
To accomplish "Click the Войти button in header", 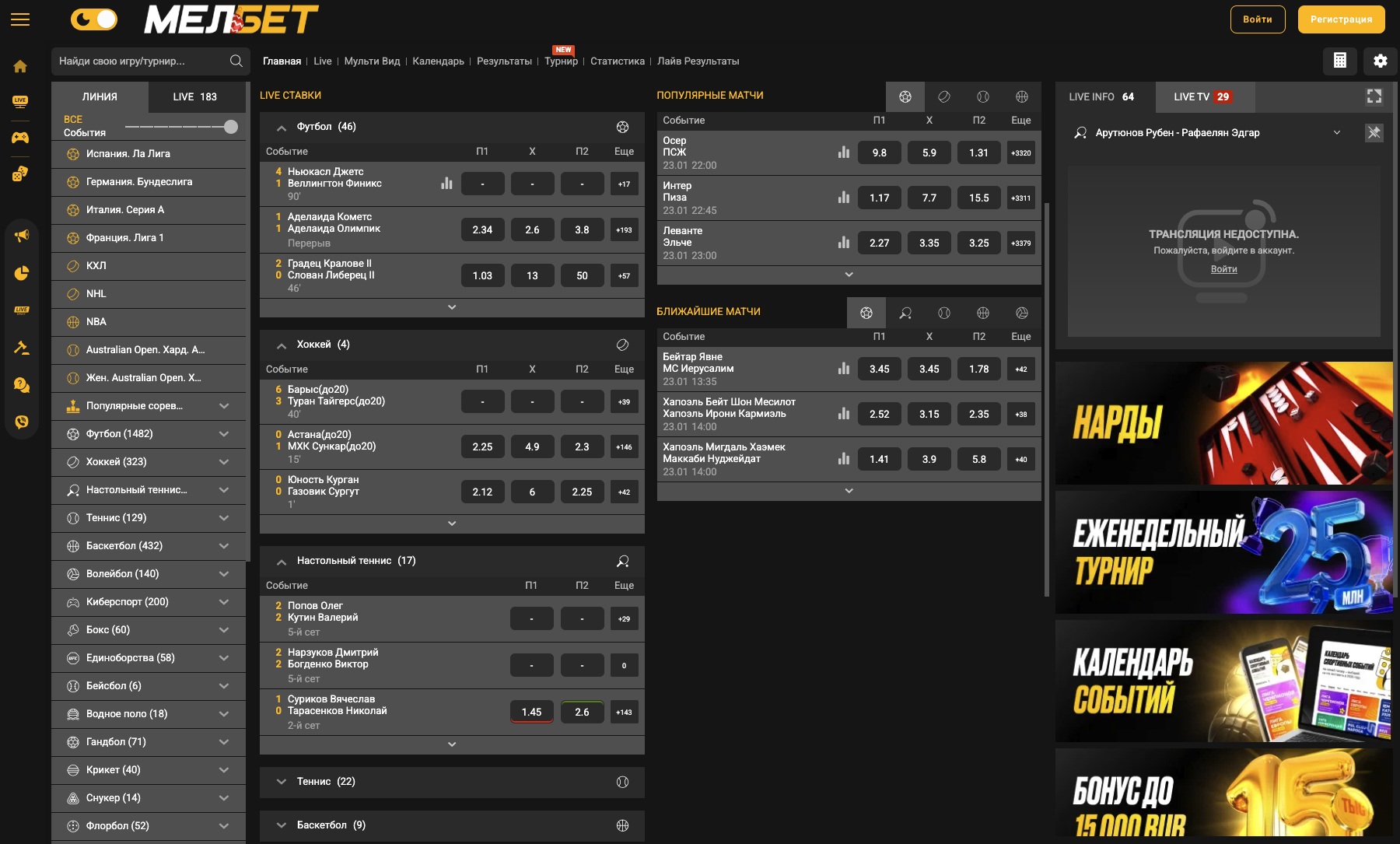I will [x=1257, y=19].
